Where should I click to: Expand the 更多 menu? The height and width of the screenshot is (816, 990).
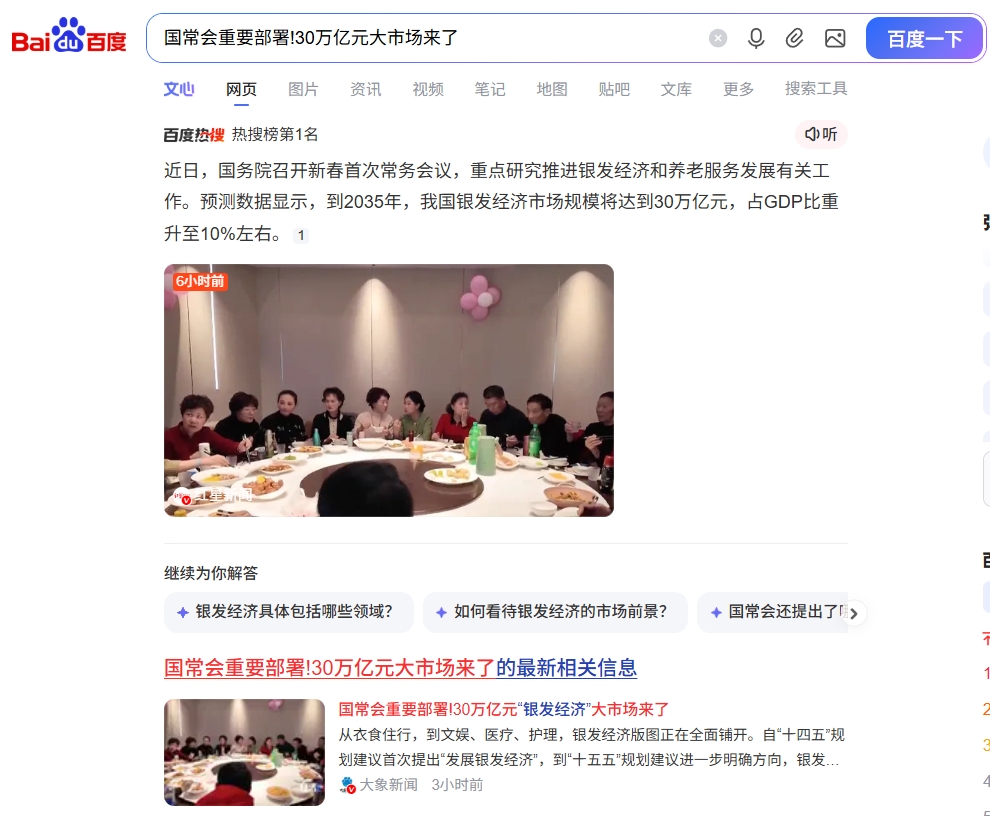(x=738, y=89)
